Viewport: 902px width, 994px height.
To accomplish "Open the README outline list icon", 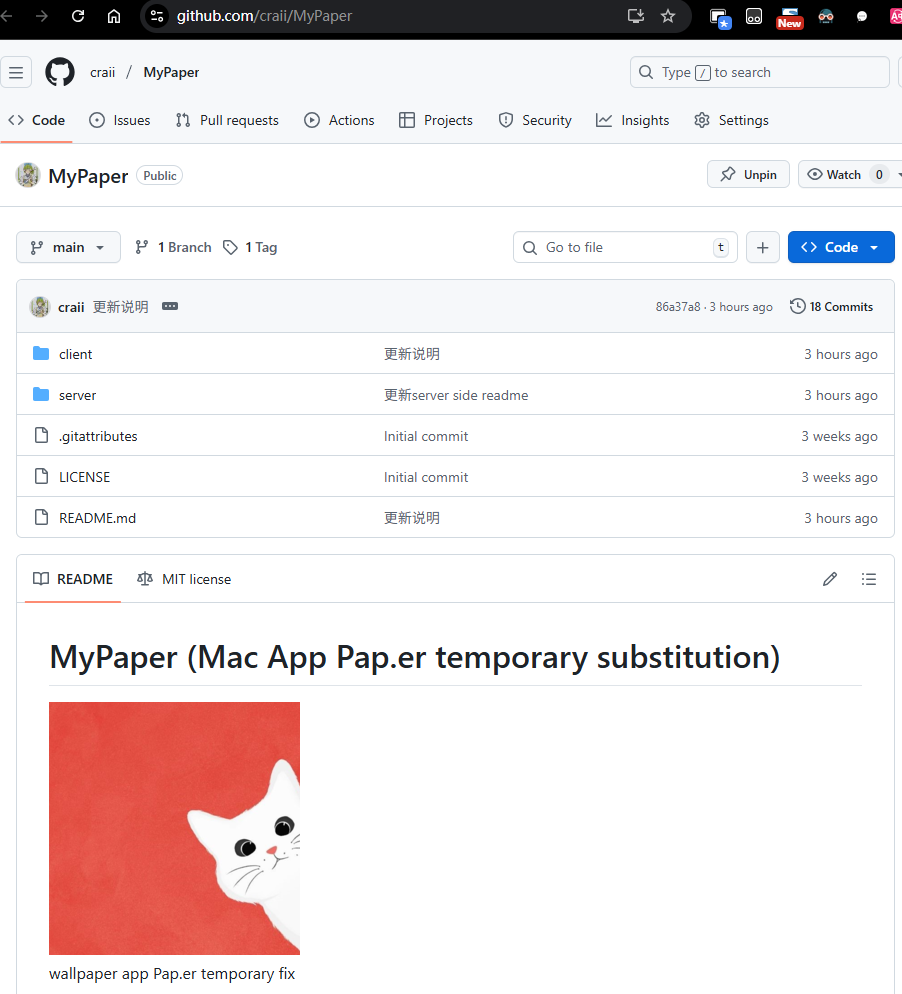I will tap(869, 579).
